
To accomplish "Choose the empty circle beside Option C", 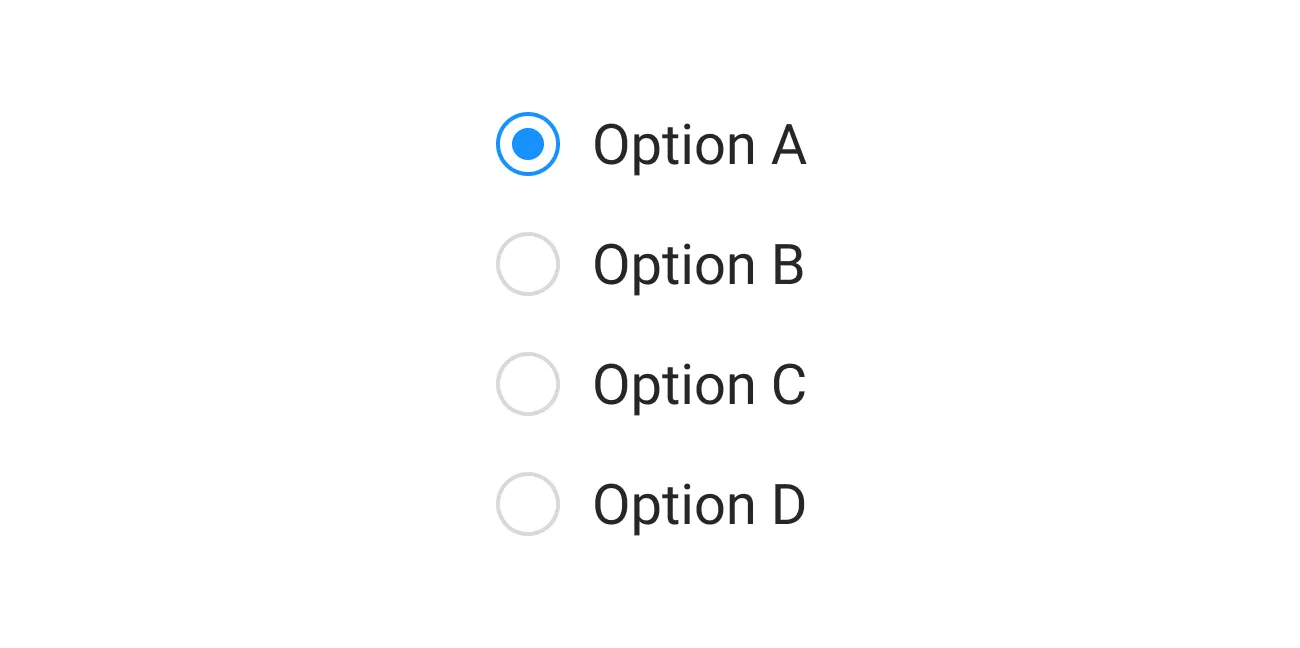I will pos(528,384).
